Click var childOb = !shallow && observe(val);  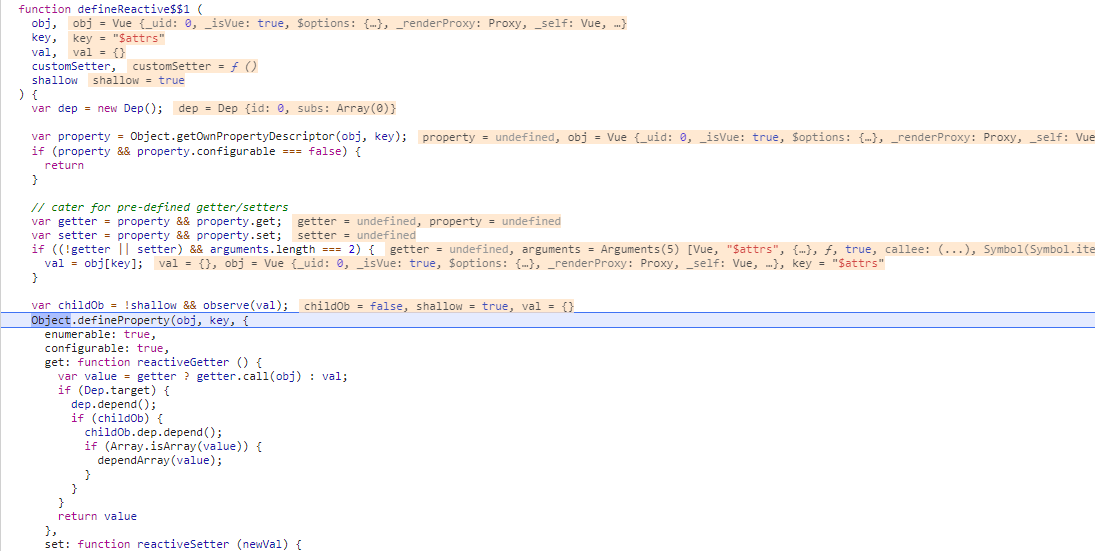click(x=160, y=306)
